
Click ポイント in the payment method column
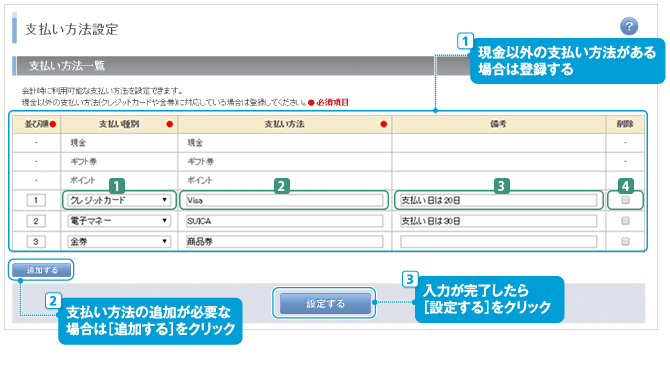pyautogui.click(x=200, y=180)
